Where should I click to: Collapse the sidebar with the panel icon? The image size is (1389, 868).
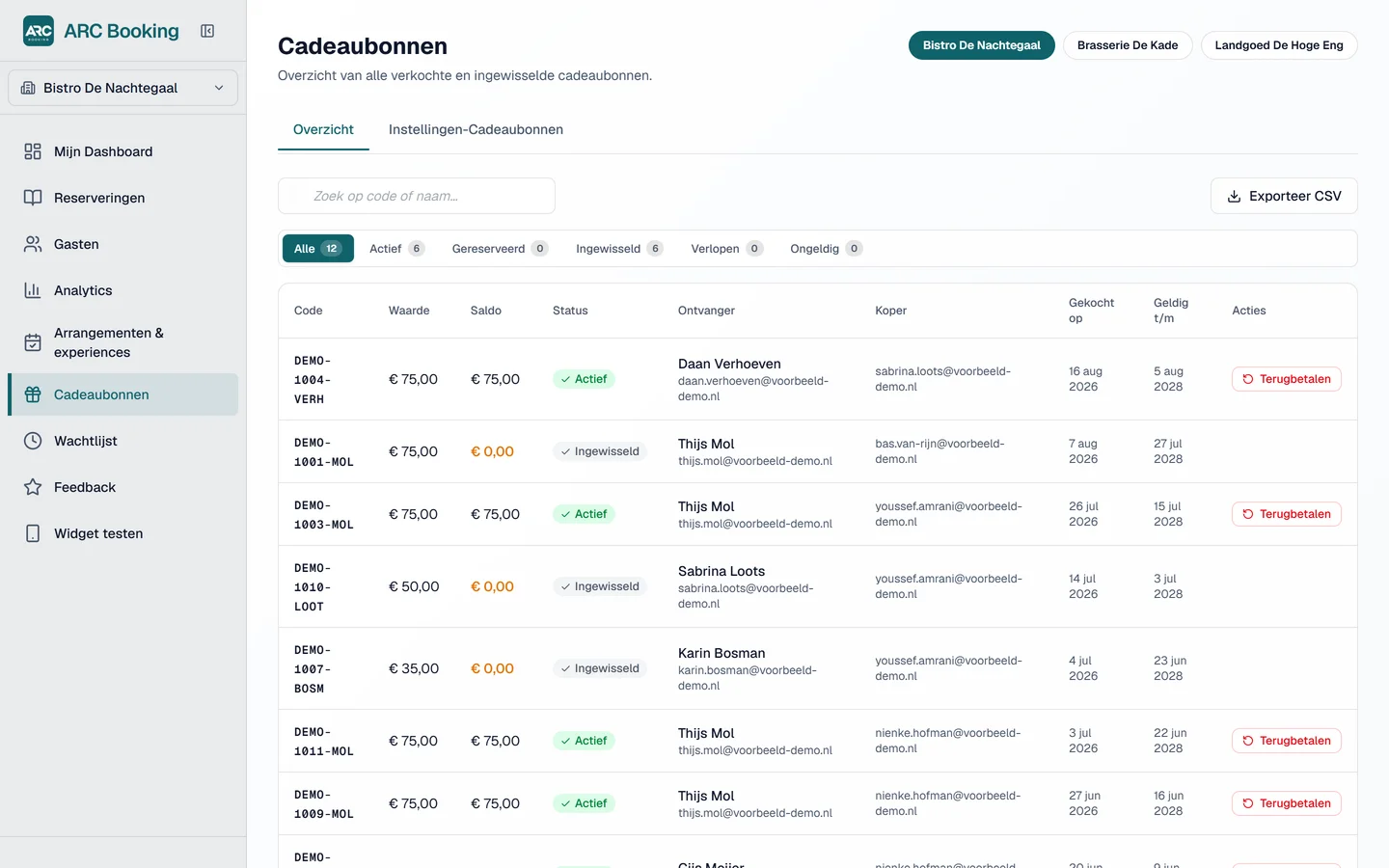(207, 31)
